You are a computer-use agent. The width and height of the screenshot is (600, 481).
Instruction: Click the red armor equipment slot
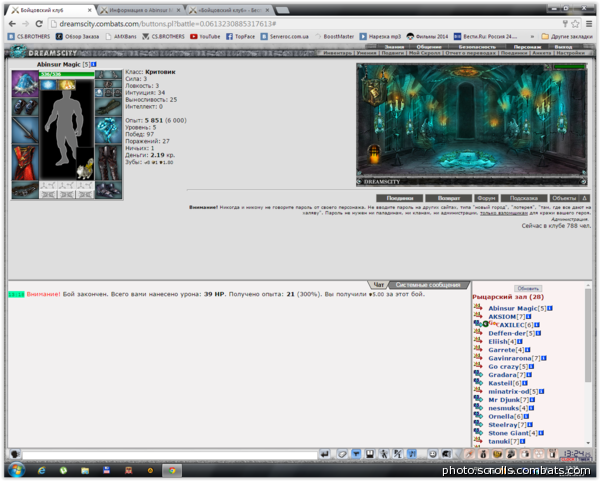(25, 162)
